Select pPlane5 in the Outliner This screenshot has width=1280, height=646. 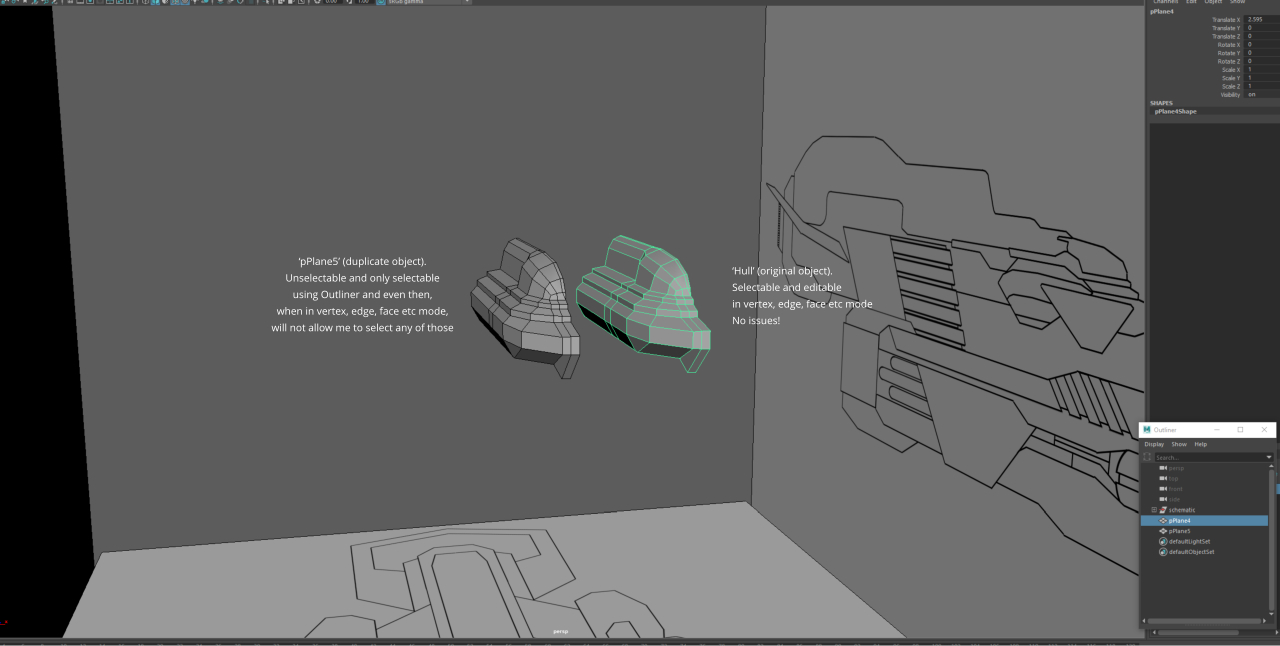click(1177, 531)
